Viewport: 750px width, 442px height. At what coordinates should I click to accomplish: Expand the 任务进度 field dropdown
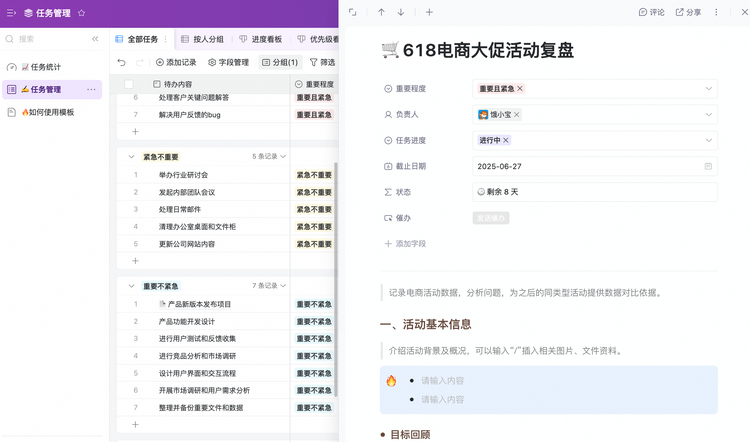(x=708, y=140)
